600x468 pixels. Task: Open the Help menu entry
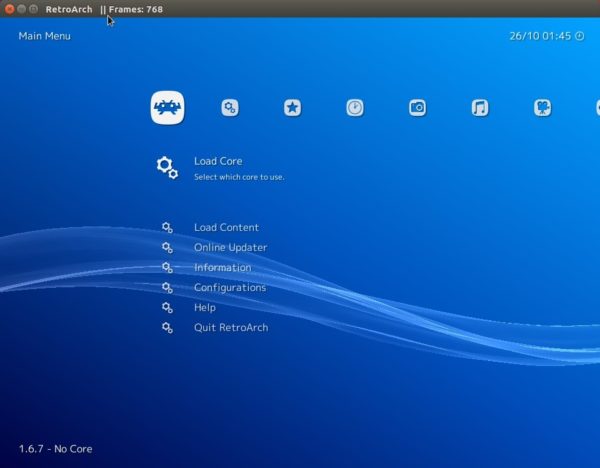[x=205, y=307]
